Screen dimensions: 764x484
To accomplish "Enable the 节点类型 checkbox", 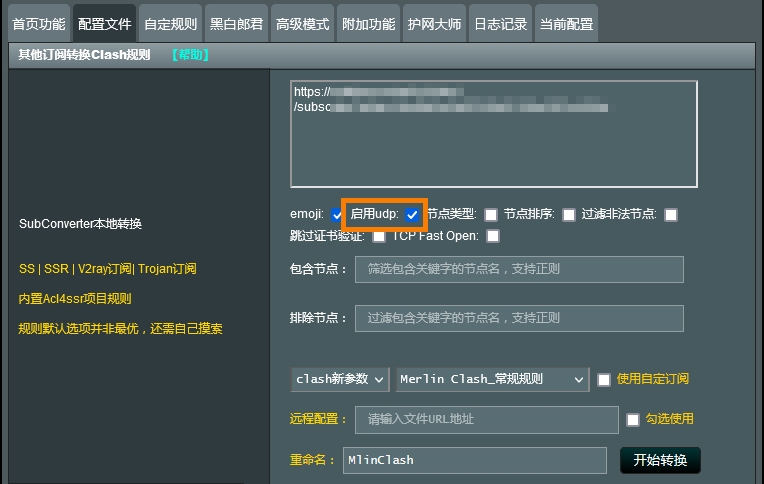I will point(491,215).
